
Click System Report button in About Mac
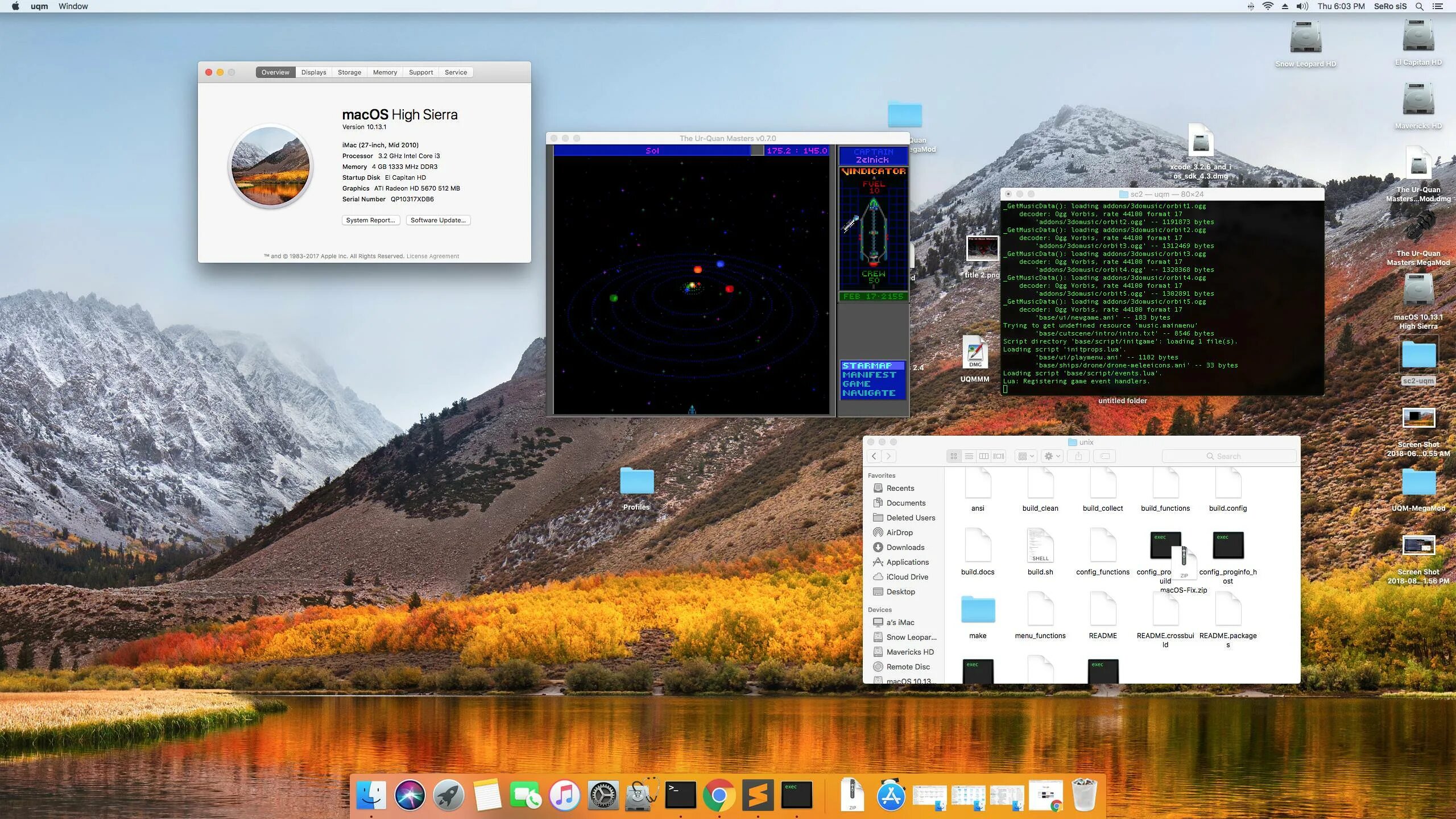pos(371,220)
